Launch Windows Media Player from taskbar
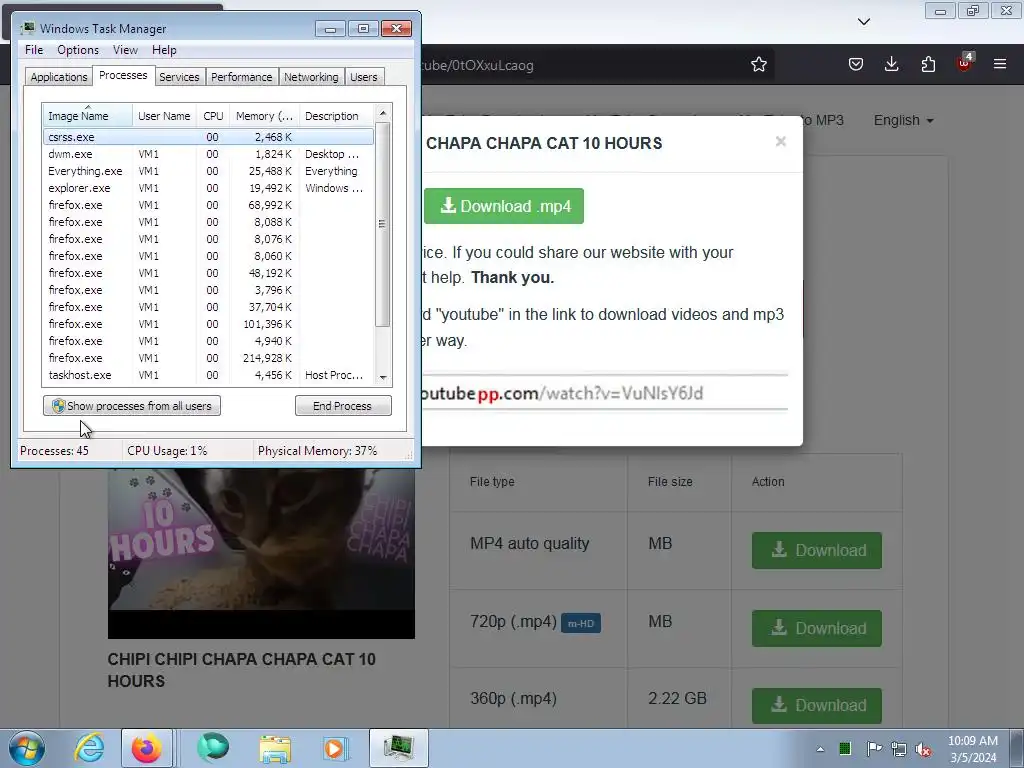The height and width of the screenshot is (768, 1024). (x=336, y=748)
